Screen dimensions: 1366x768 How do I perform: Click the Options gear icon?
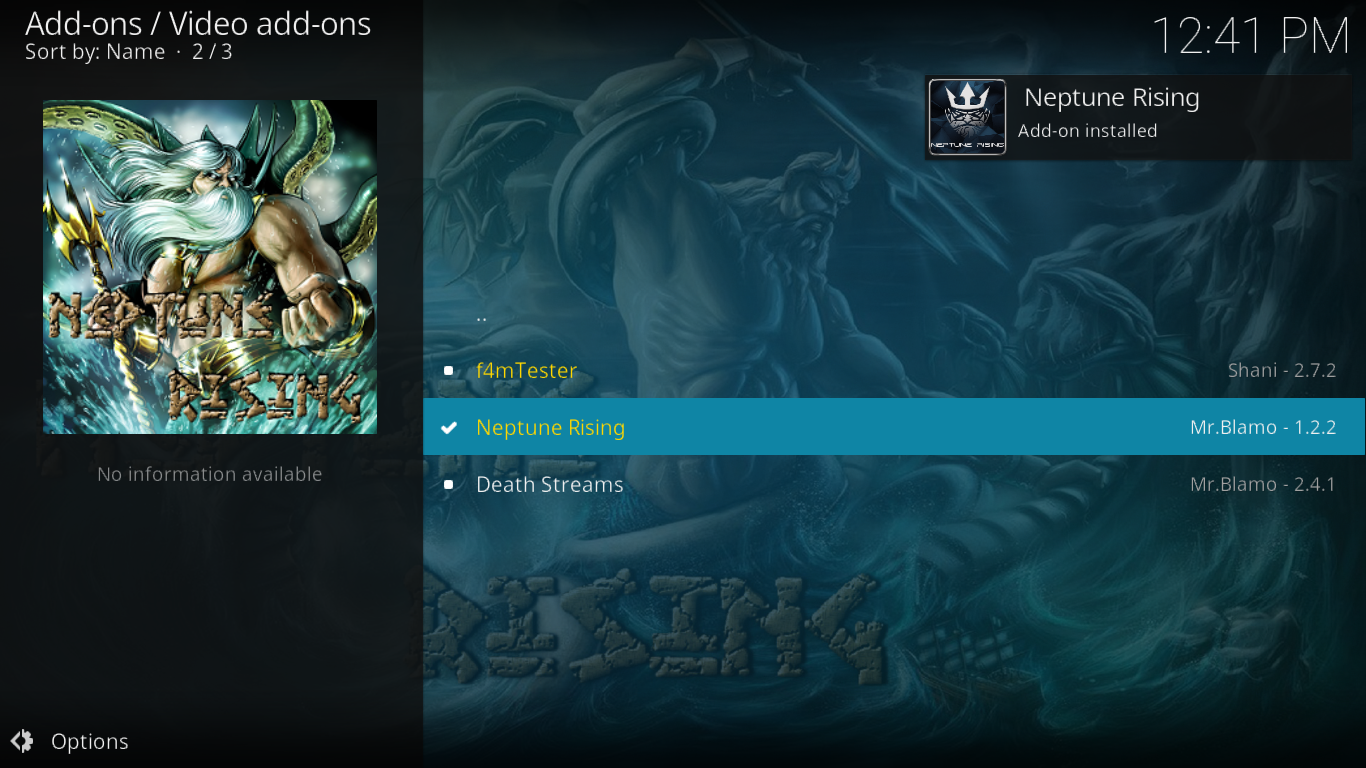click(x=22, y=741)
